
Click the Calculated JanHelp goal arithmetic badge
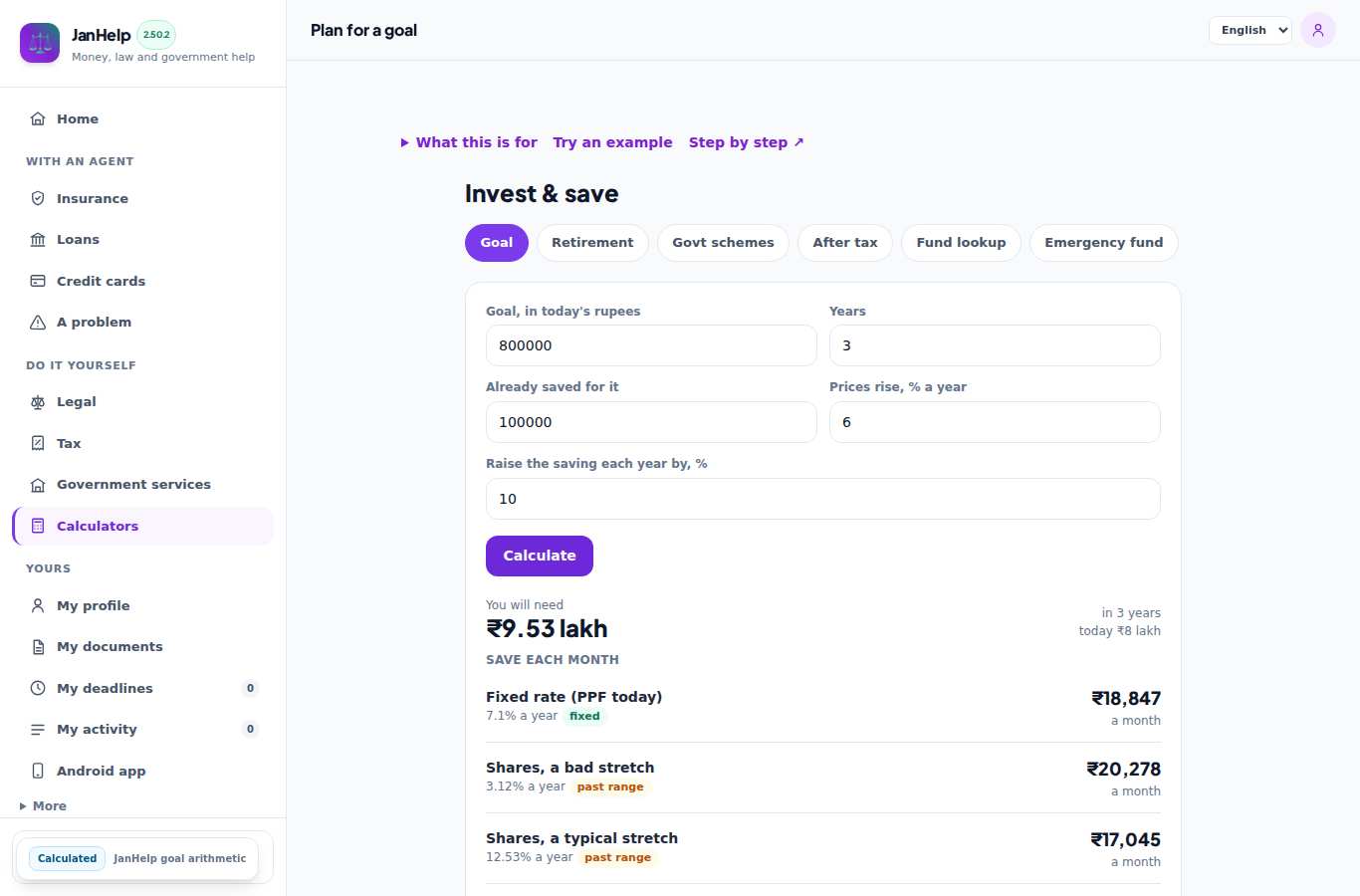[137, 858]
